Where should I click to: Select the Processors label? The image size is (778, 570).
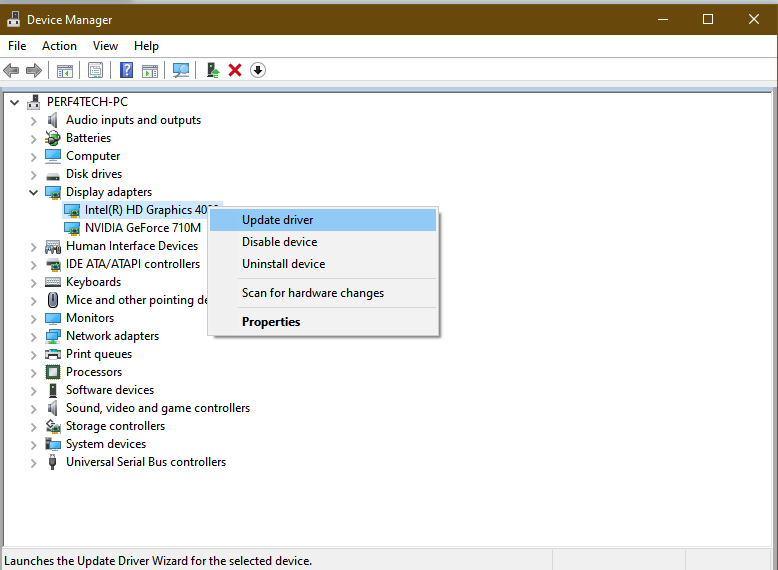[94, 372]
